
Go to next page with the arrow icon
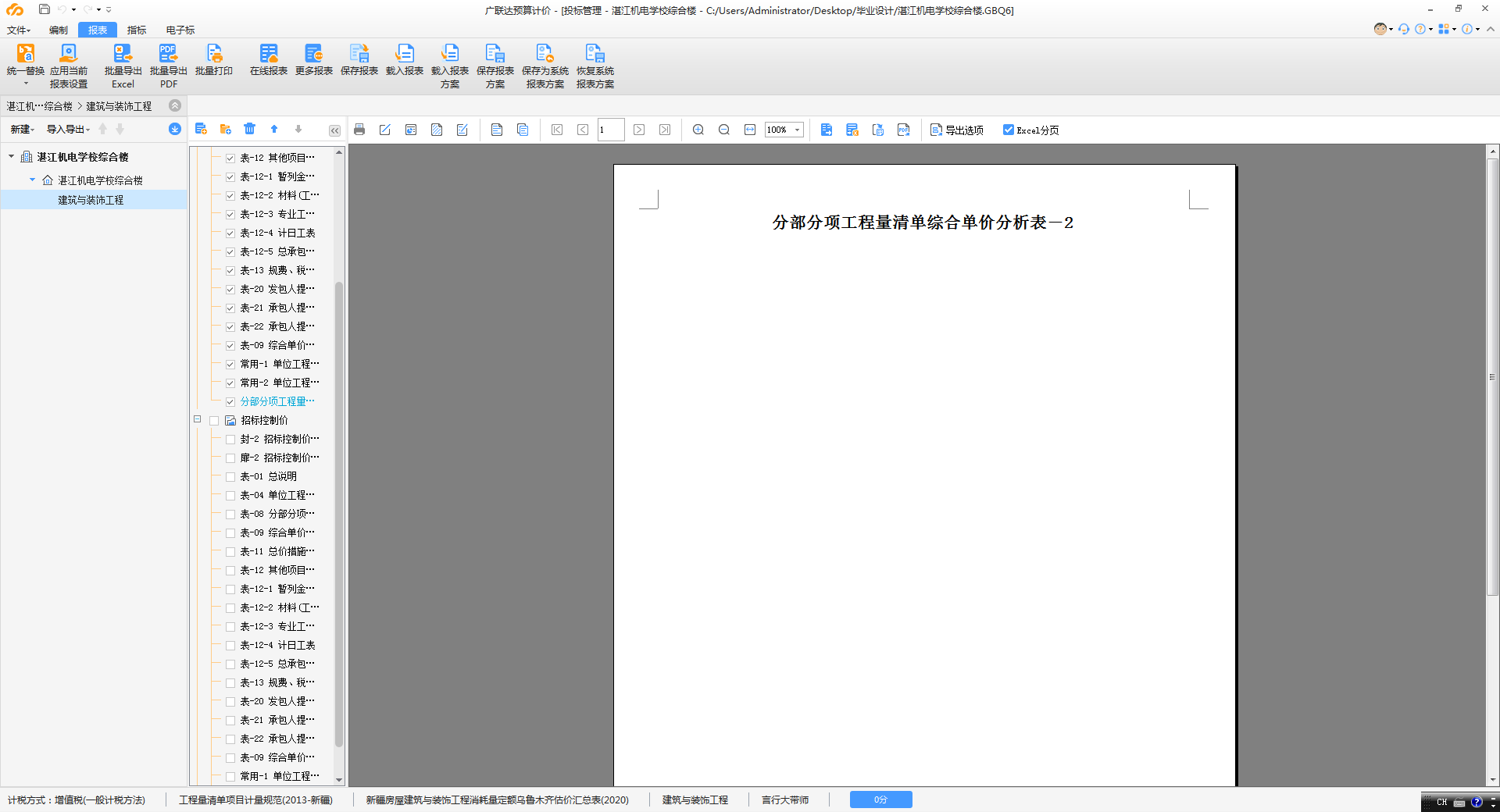coord(639,130)
